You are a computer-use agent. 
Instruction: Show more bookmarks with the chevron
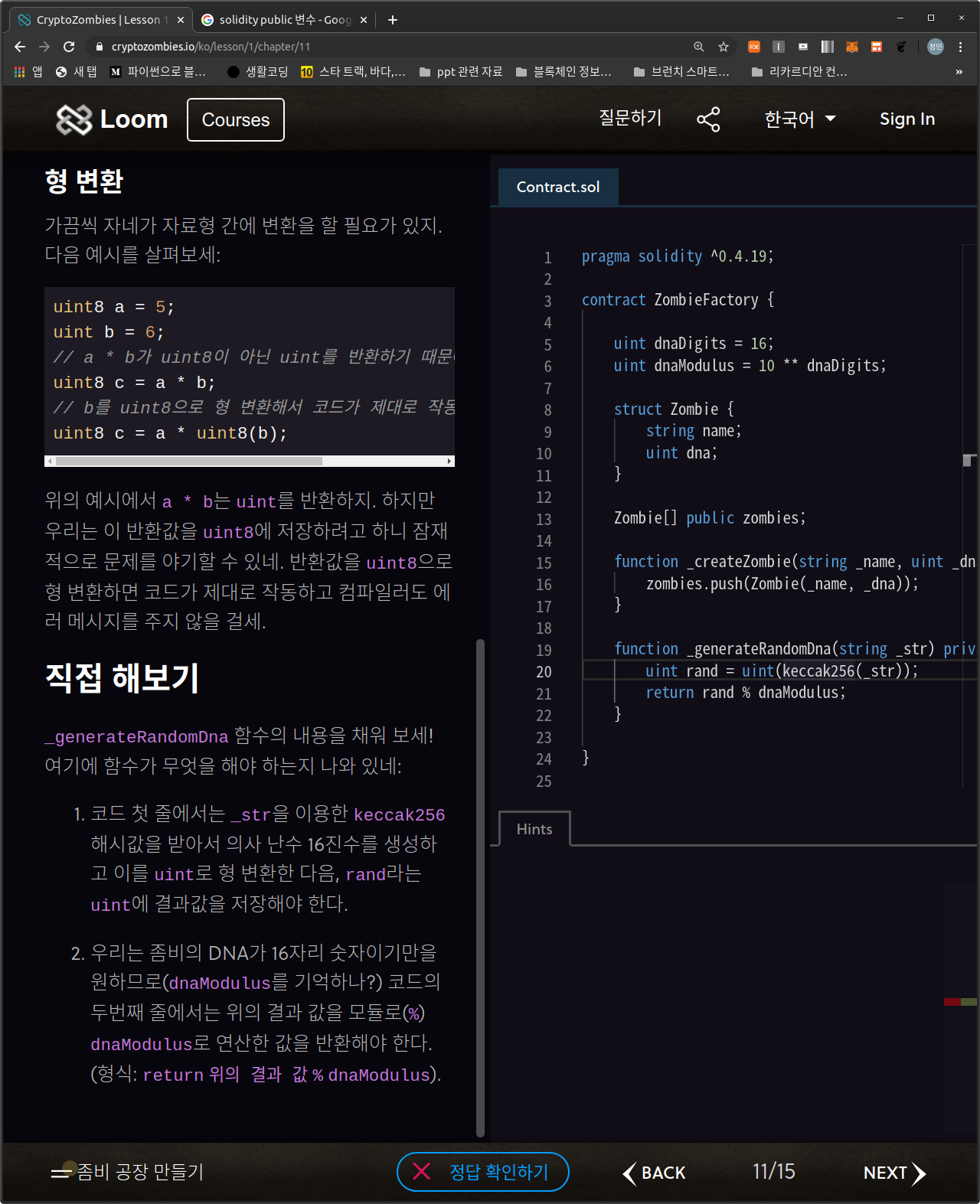click(959, 72)
